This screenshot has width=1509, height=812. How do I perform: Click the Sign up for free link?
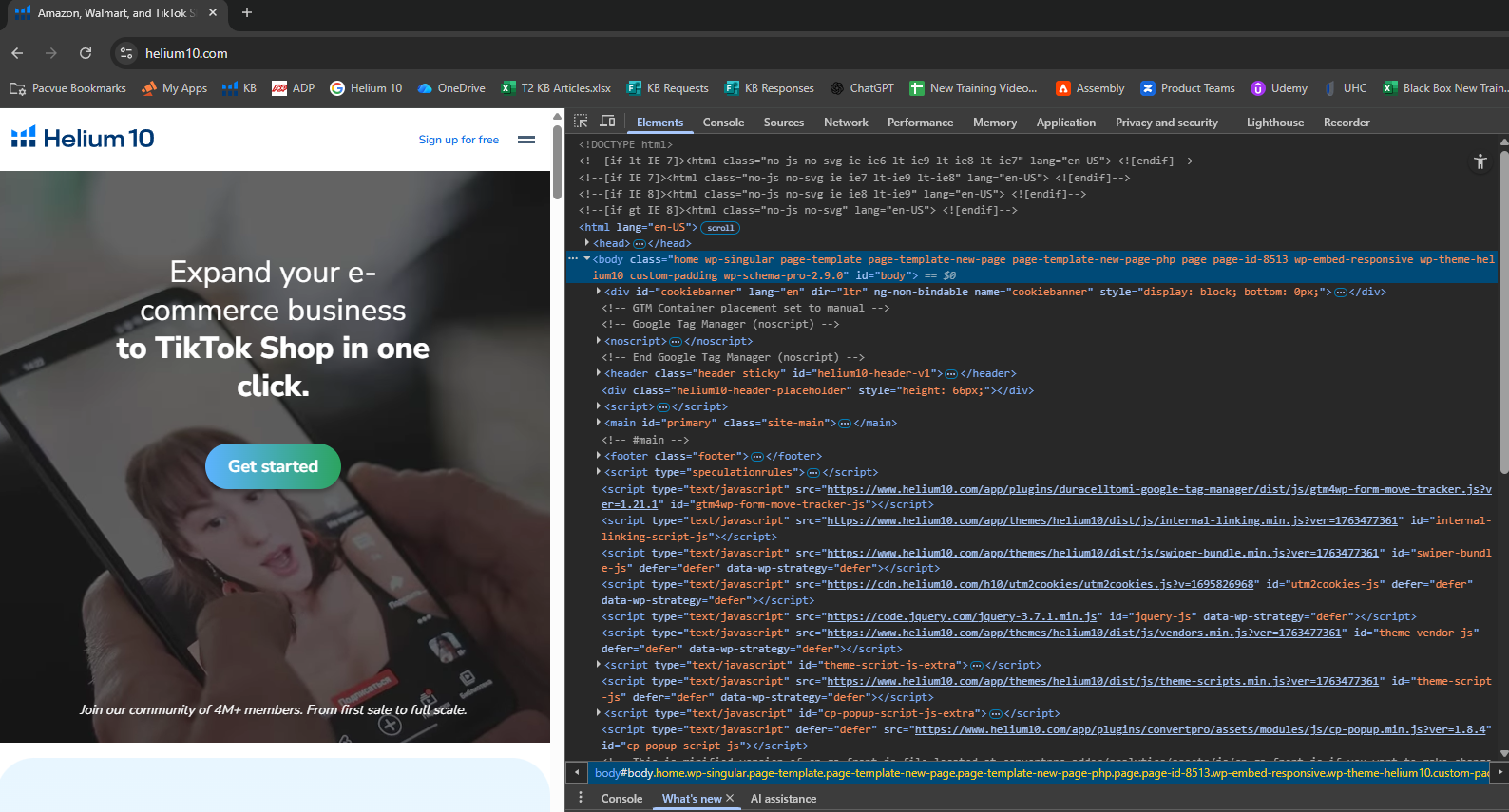click(x=458, y=140)
